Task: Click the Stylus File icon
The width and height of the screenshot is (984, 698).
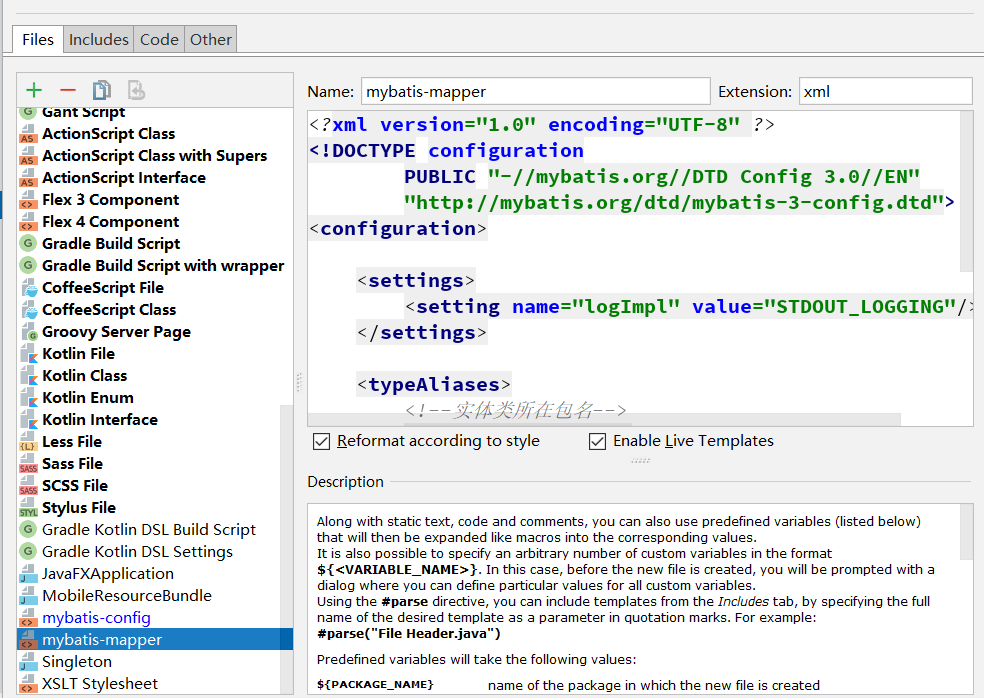Action: point(28,508)
